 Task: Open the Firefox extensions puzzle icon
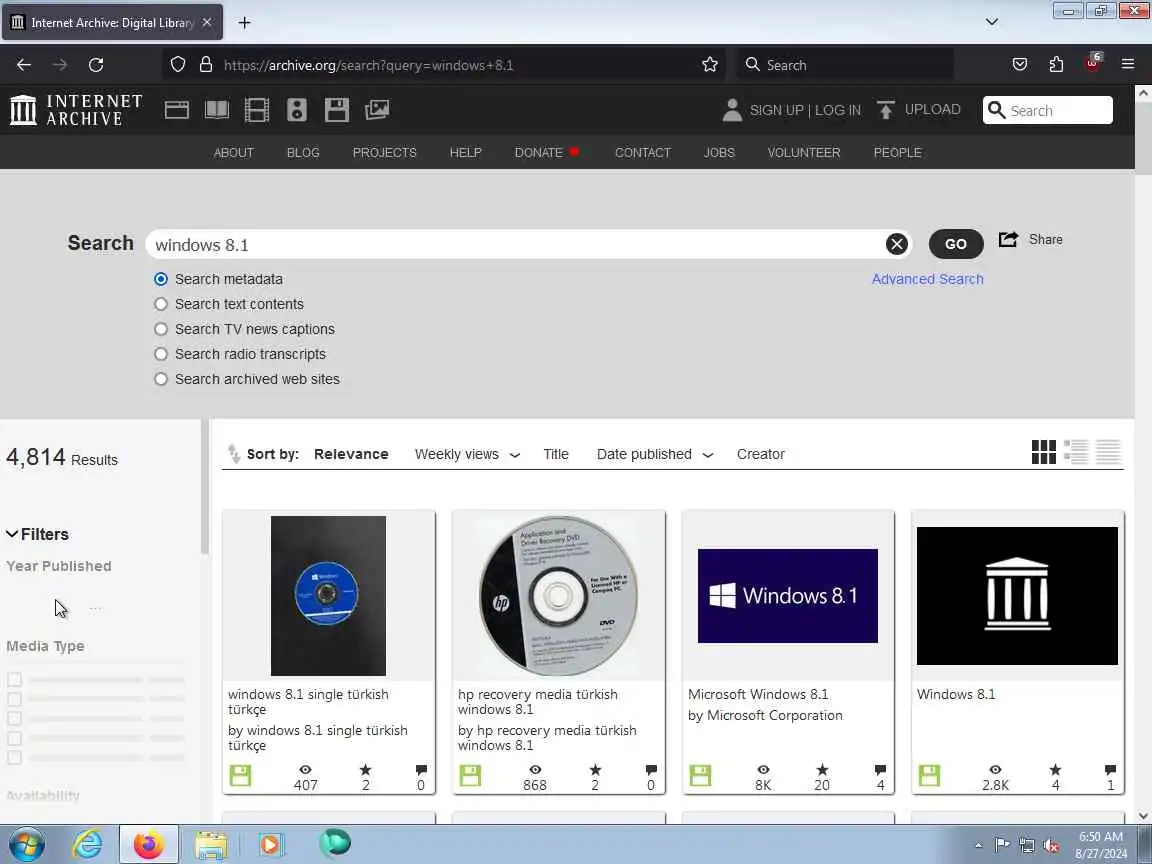1056,65
